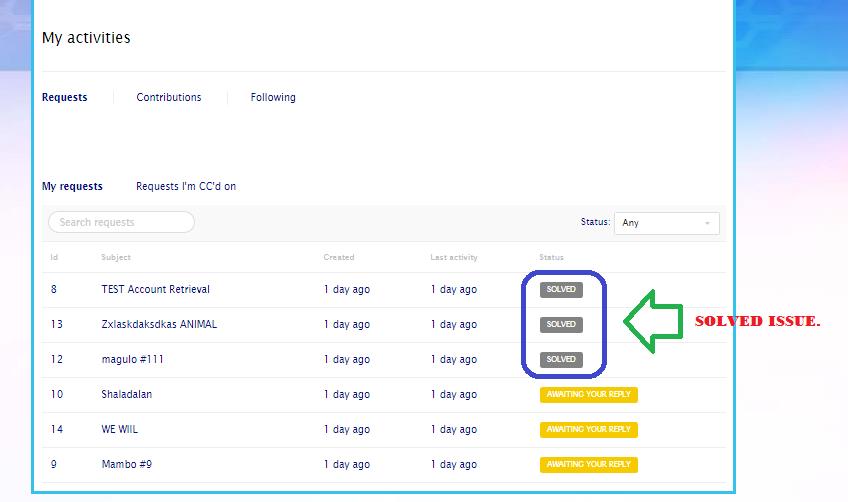Open the Zxlaskdaksdkas ANIMAL request
Screen dimensions: 848x502
[159, 324]
